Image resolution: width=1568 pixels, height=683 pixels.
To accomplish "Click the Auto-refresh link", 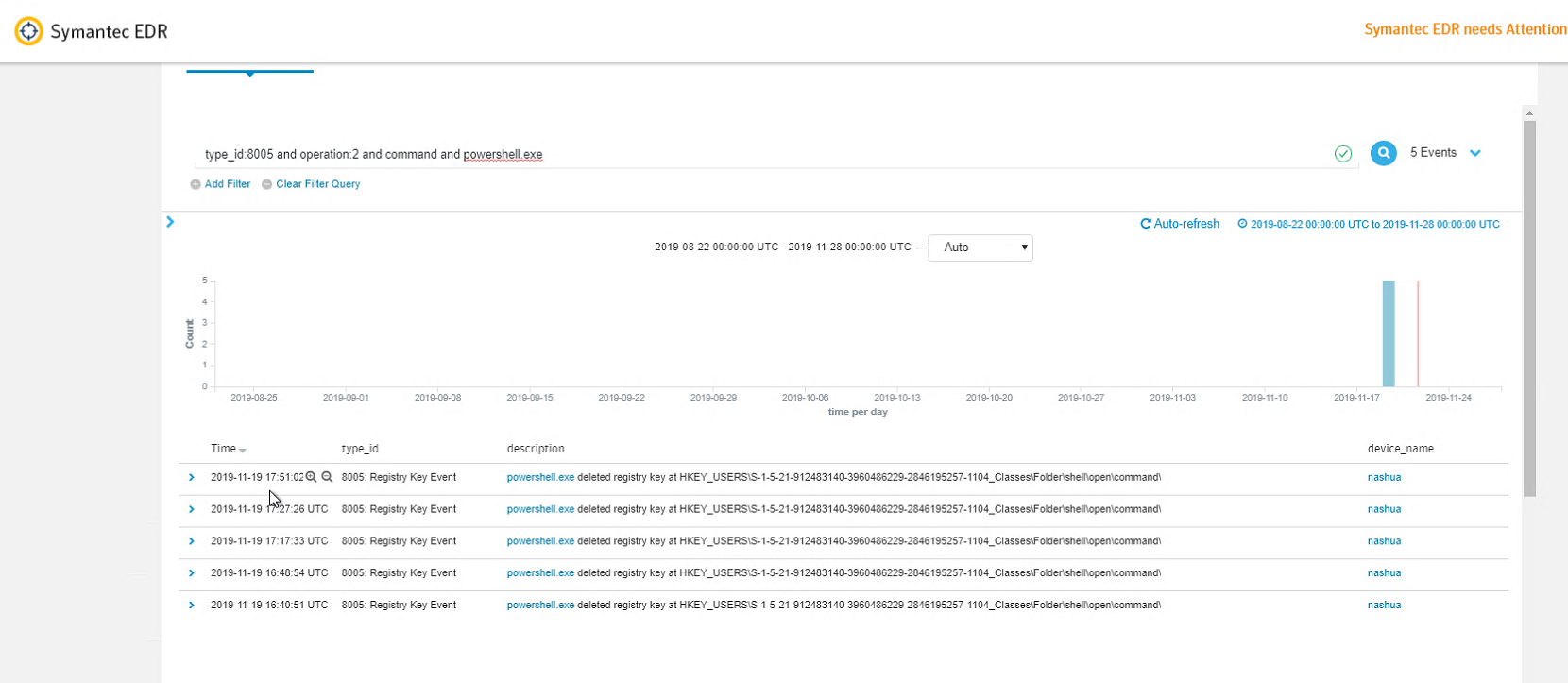I will [1186, 224].
